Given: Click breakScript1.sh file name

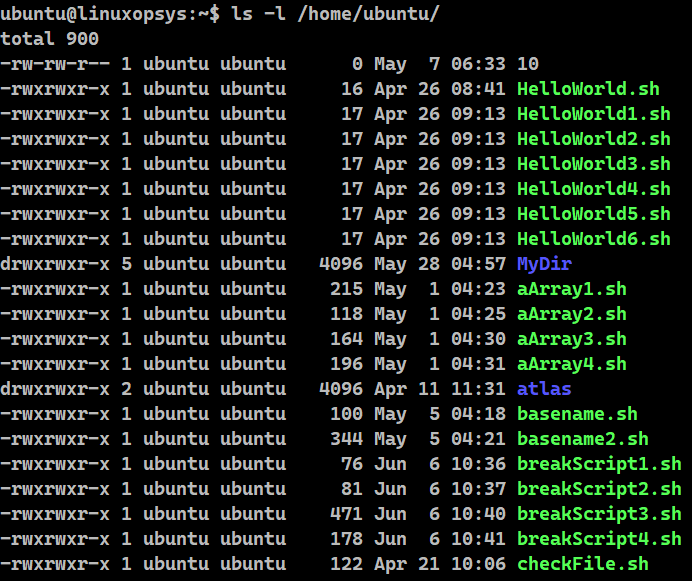Looking at the screenshot, I should coord(599,464).
